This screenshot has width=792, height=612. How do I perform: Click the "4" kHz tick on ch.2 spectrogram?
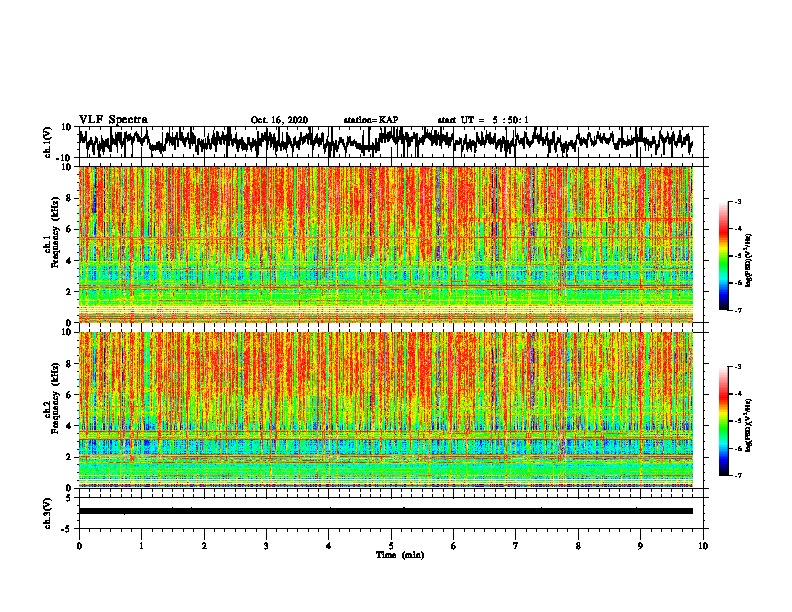(69, 426)
